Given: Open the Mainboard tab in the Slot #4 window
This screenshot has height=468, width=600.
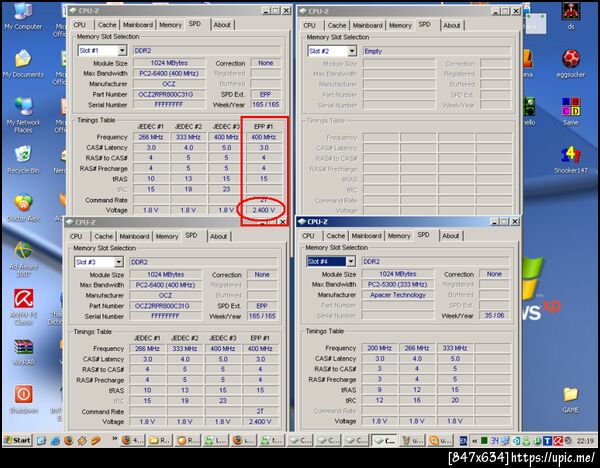Looking at the screenshot, I should tap(366, 236).
